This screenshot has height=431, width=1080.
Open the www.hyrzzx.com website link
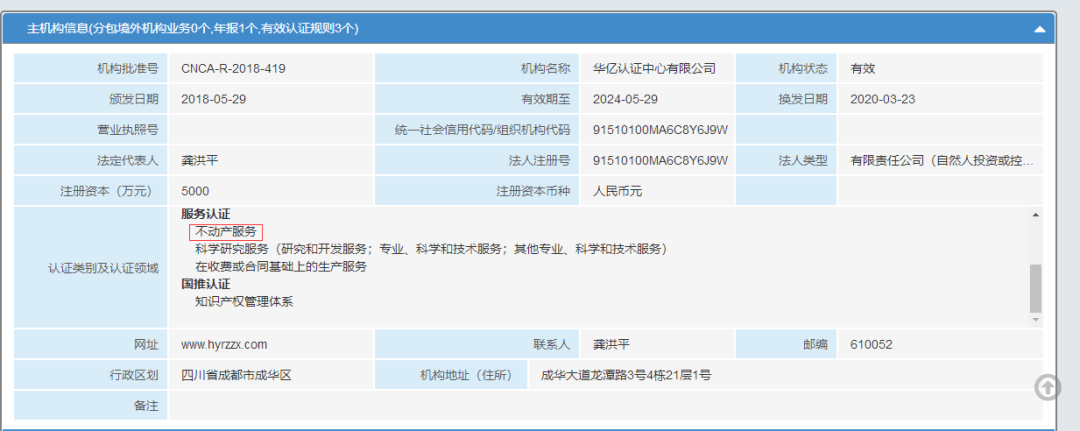[x=224, y=345]
